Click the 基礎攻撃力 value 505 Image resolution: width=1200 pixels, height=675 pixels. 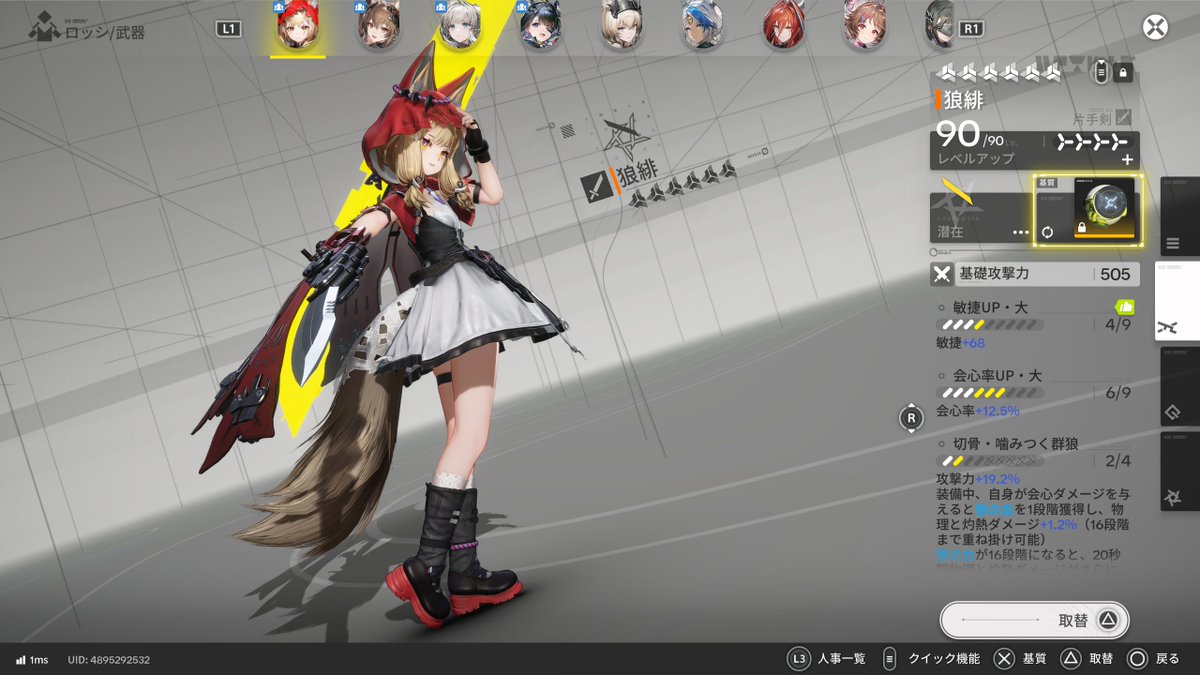point(1115,274)
